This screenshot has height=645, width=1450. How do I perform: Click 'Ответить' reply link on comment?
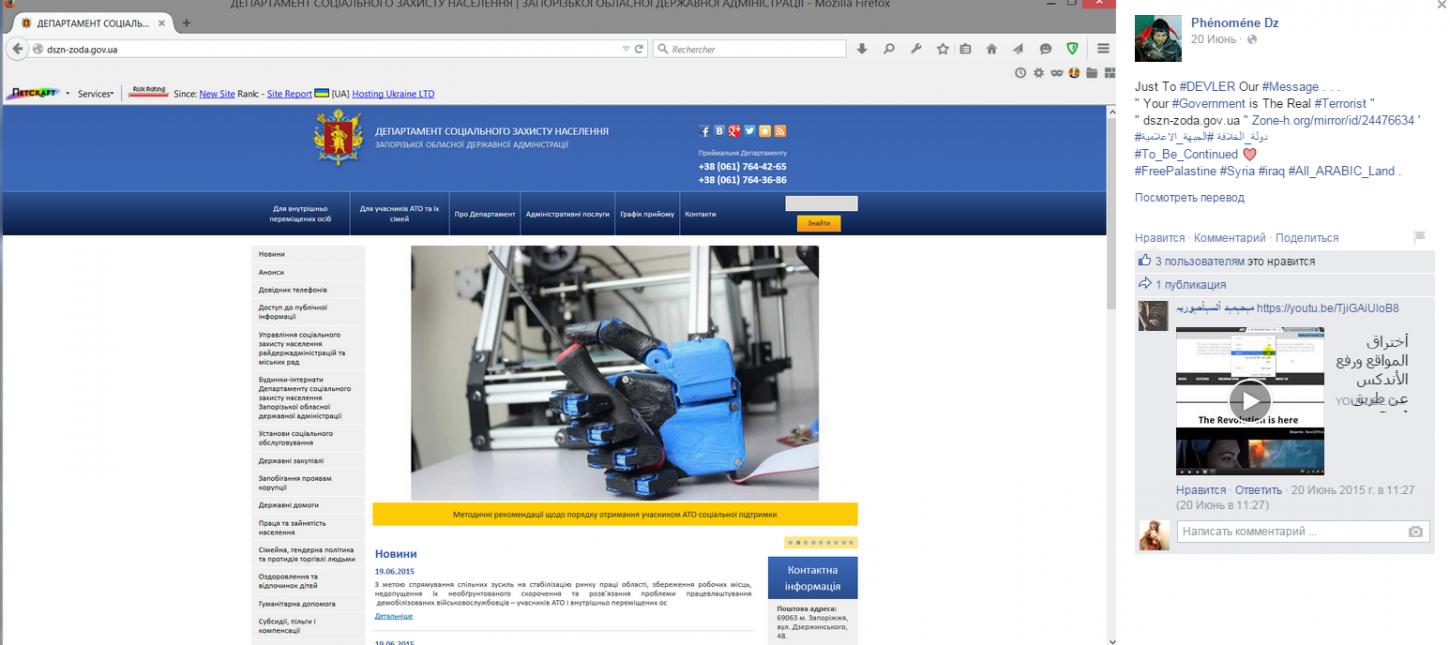point(1258,490)
